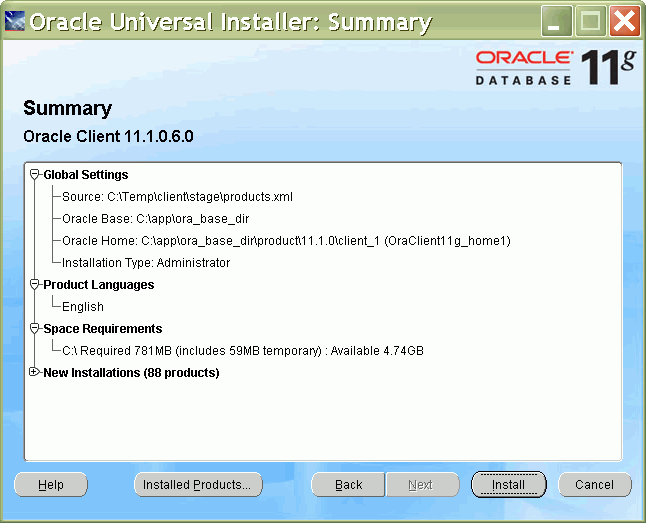Select the Source: C:\Temp\client\stage\products.xml row
The image size is (646, 523).
(177, 197)
